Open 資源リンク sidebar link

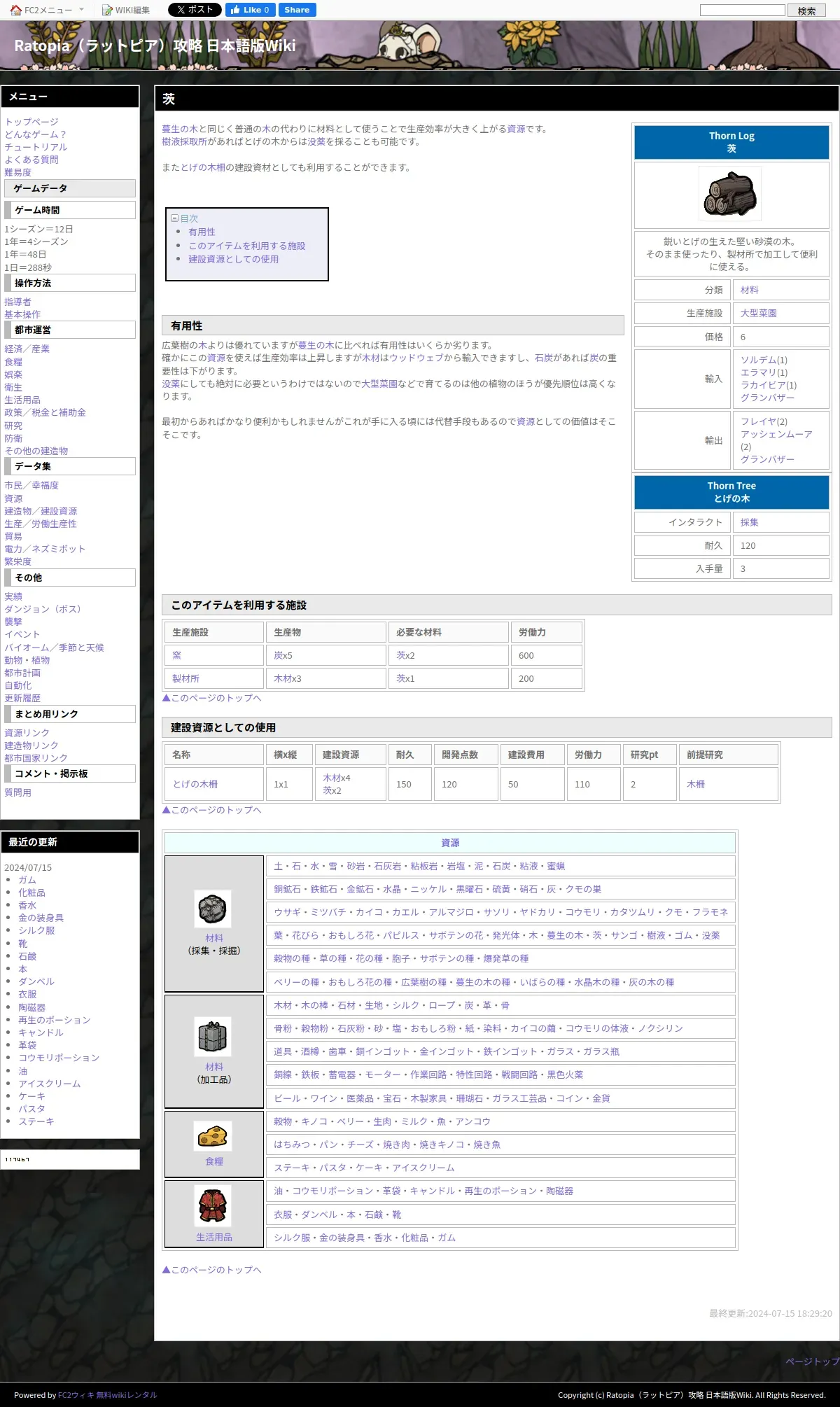click(x=27, y=733)
